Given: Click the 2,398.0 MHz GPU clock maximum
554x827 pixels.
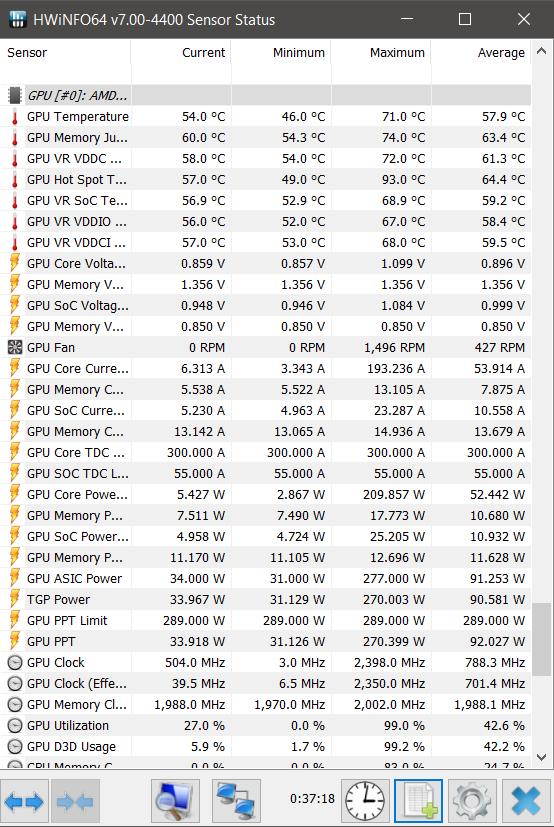Looking at the screenshot, I should [390, 662].
